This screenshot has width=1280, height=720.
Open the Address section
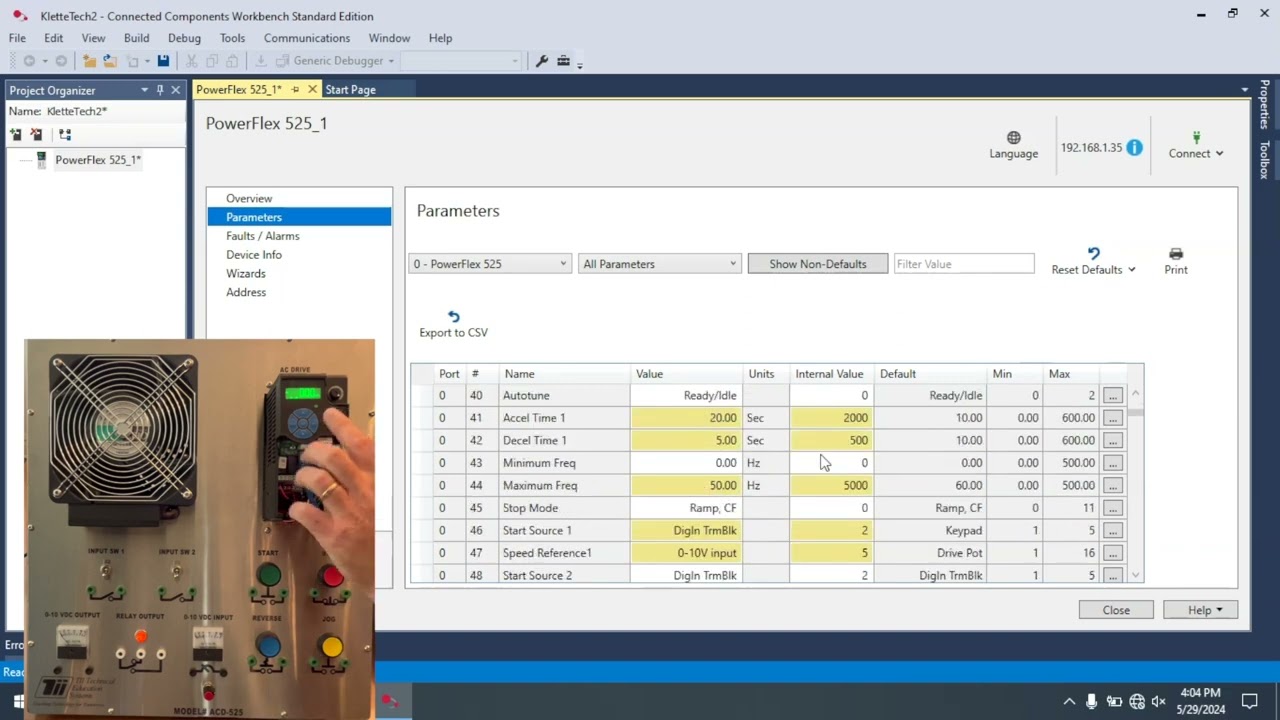click(246, 293)
